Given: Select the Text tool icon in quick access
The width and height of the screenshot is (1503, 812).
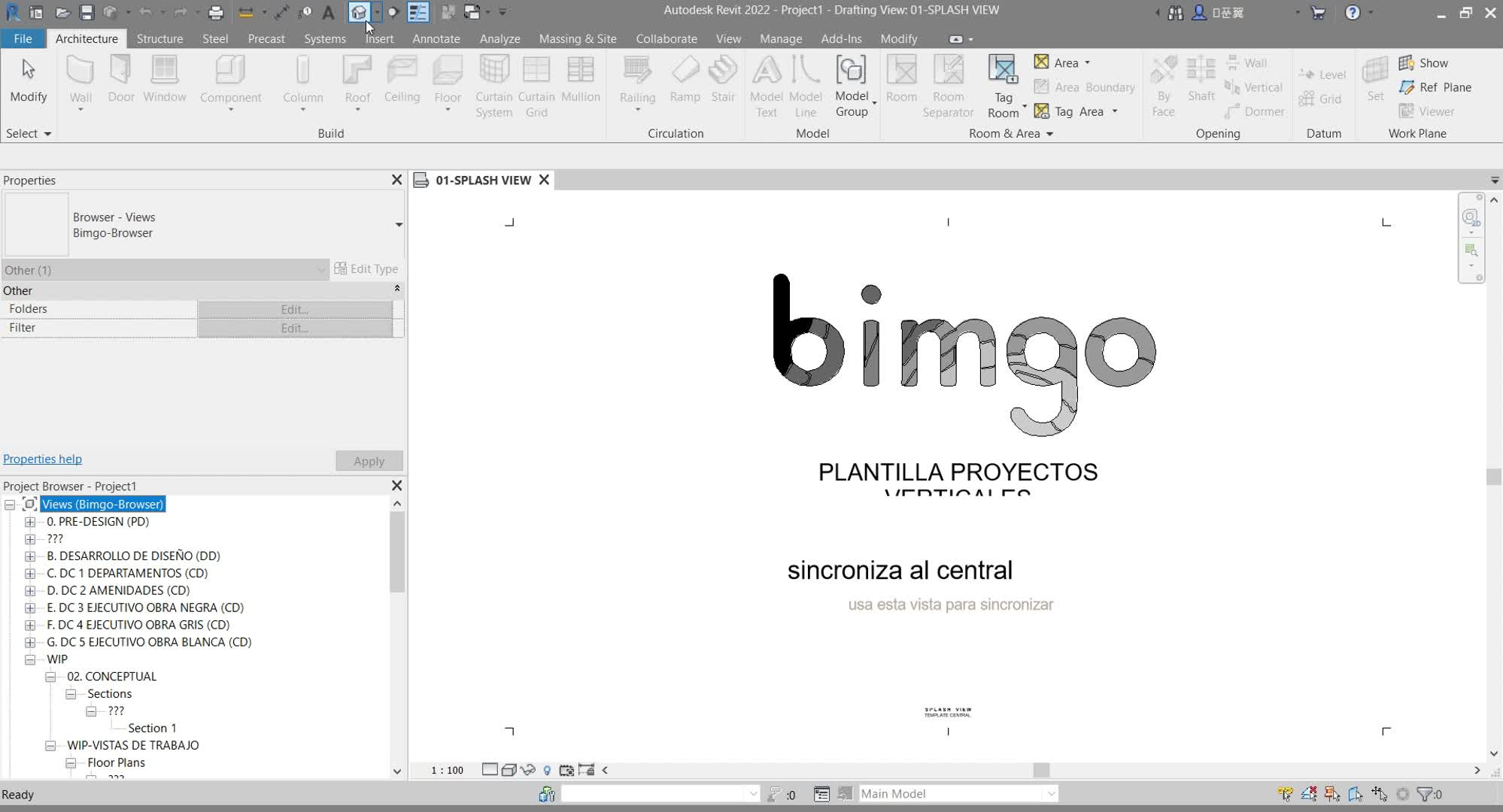Looking at the screenshot, I should [x=328, y=12].
